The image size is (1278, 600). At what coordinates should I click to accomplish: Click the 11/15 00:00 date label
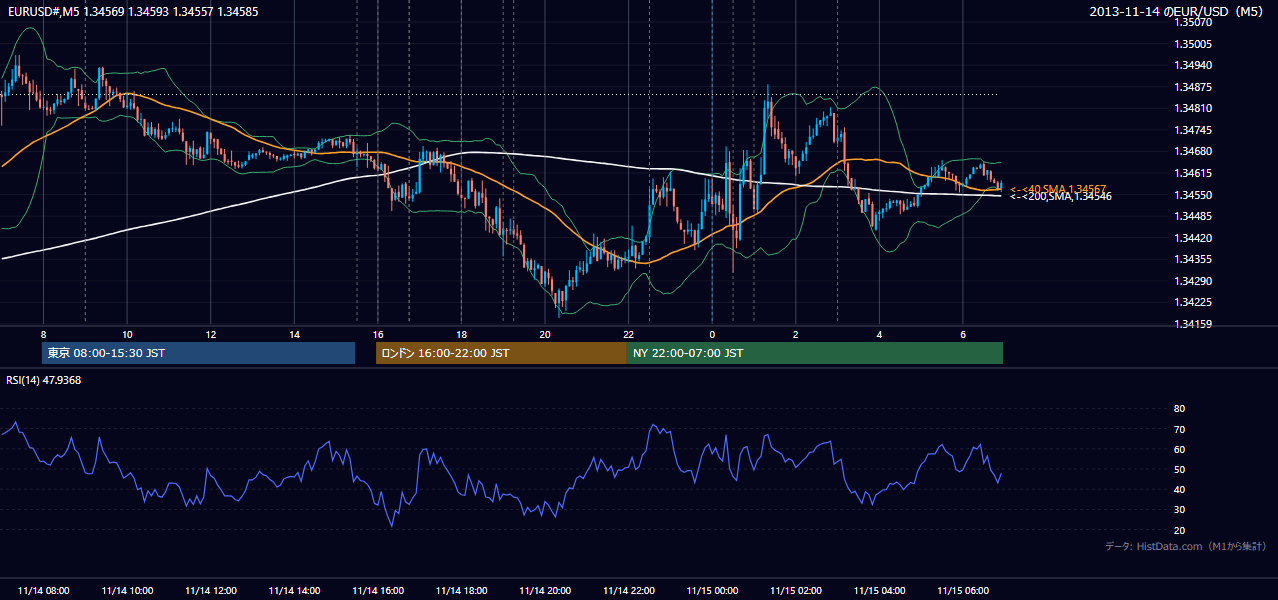point(712,591)
